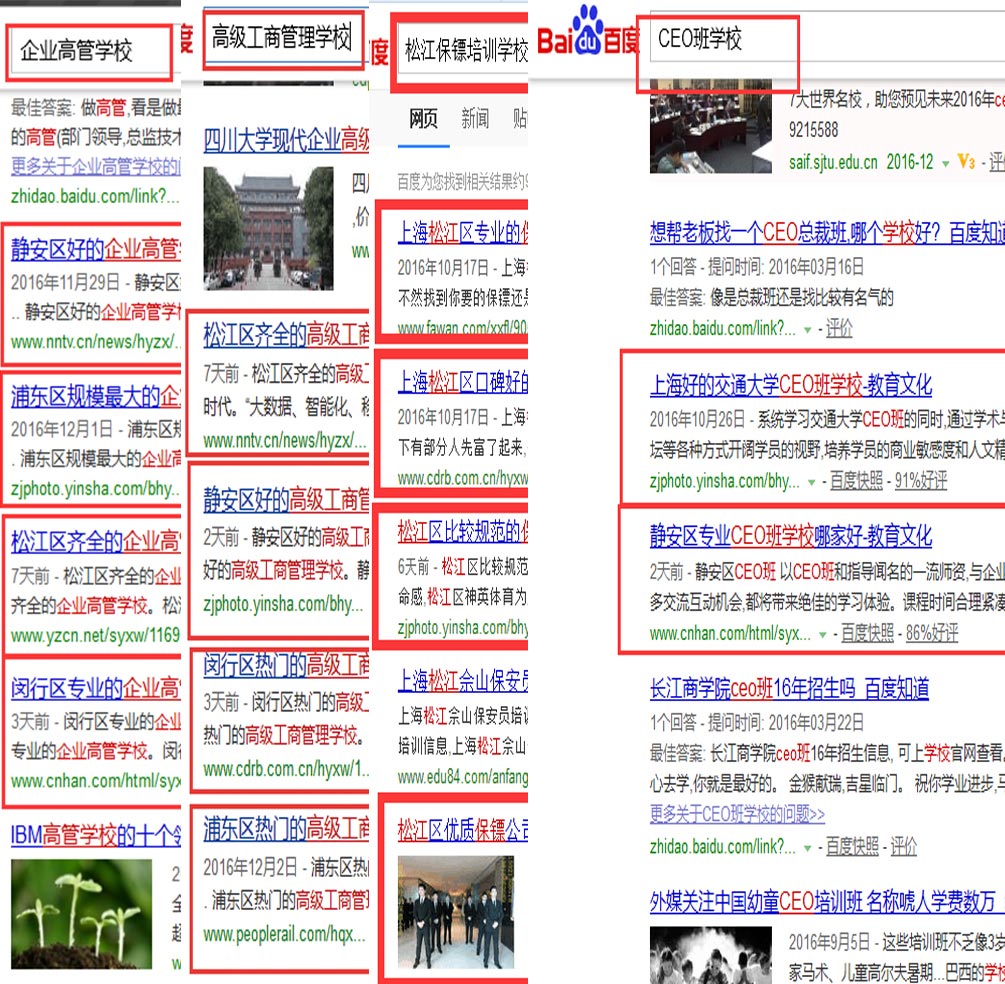Open result 浦东区规模最大的企

(96, 397)
